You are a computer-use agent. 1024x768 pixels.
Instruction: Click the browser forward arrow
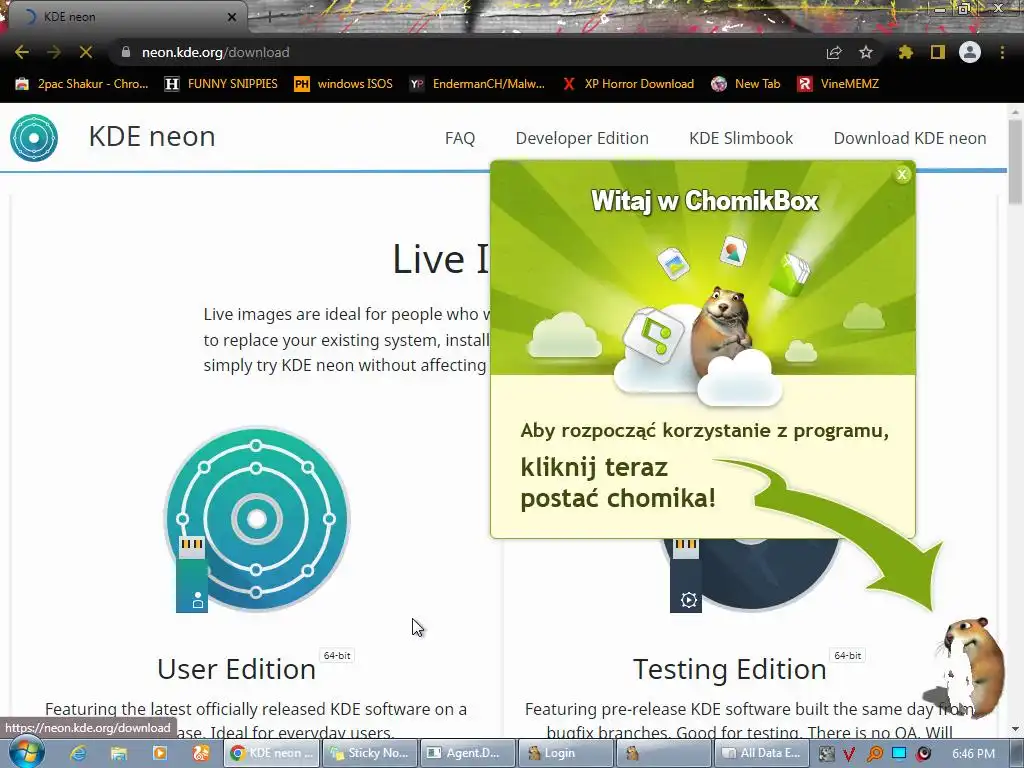[54, 52]
